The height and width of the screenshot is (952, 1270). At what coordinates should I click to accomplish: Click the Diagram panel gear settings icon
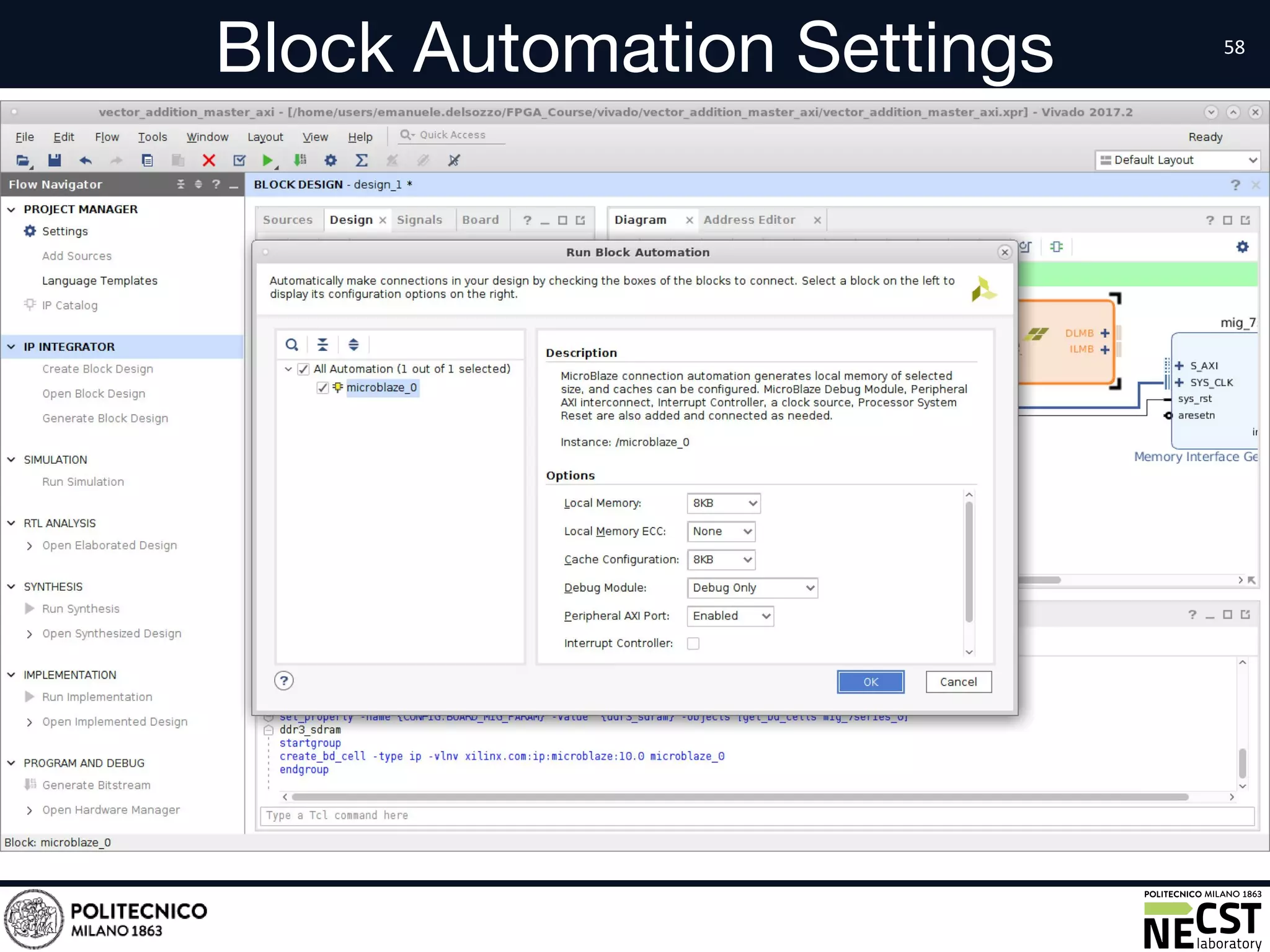[x=1243, y=247]
